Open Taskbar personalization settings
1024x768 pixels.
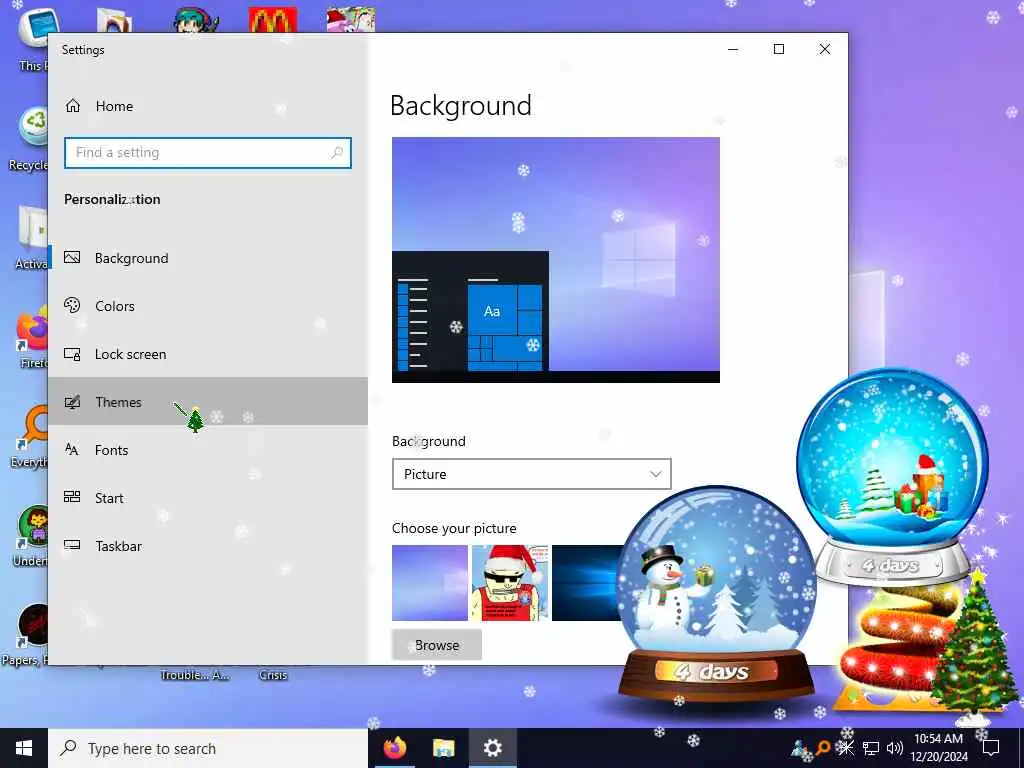point(208,546)
